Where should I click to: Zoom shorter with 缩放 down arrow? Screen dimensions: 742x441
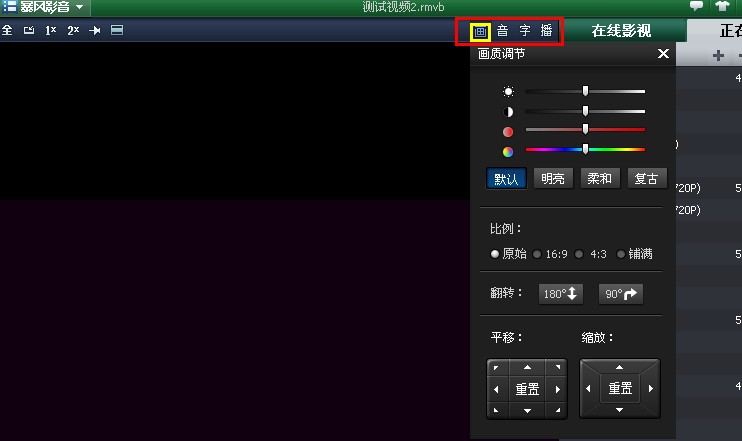619,410
